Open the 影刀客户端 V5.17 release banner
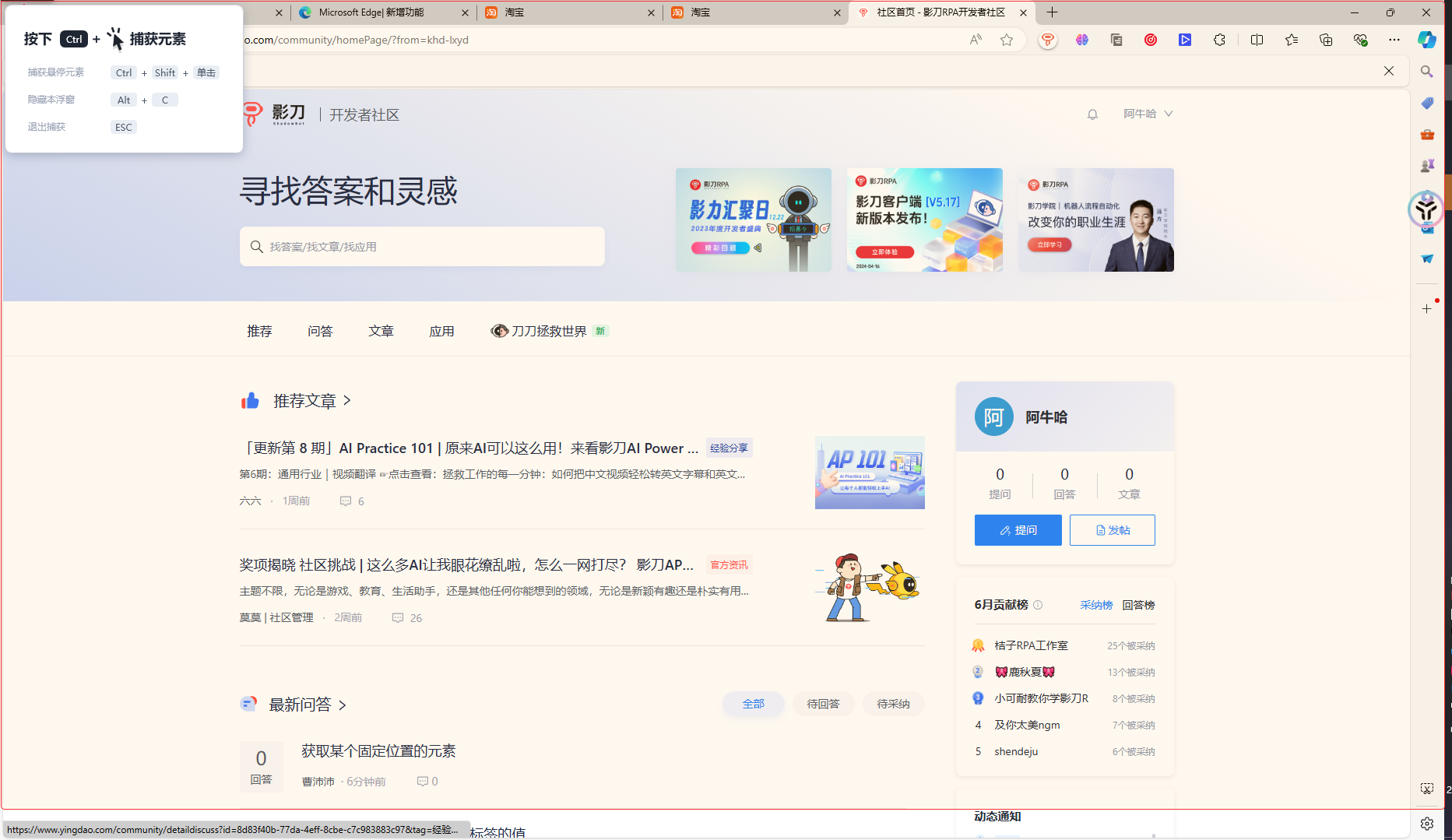1452x840 pixels. pos(924,220)
